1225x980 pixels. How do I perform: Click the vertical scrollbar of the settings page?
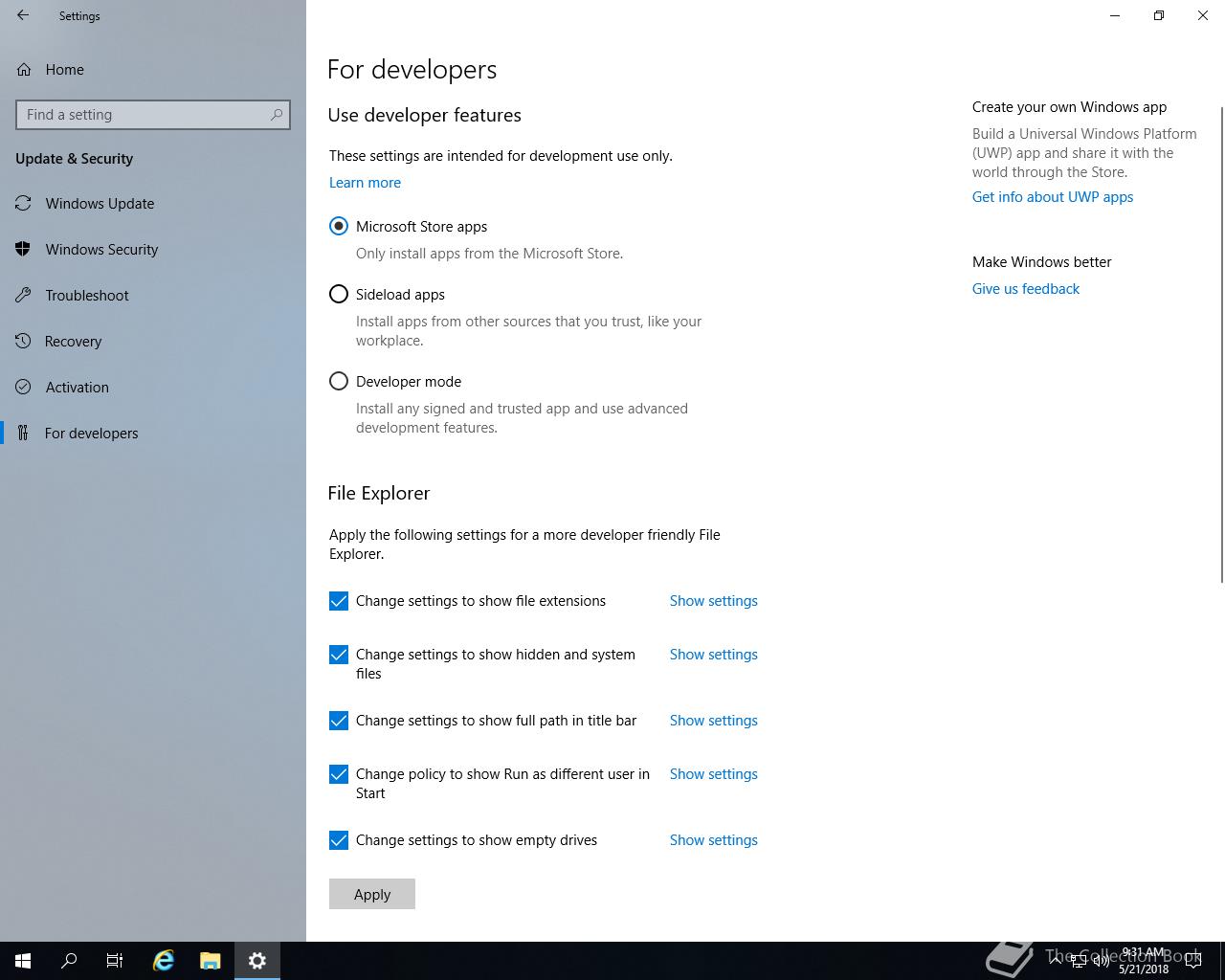[1221, 345]
